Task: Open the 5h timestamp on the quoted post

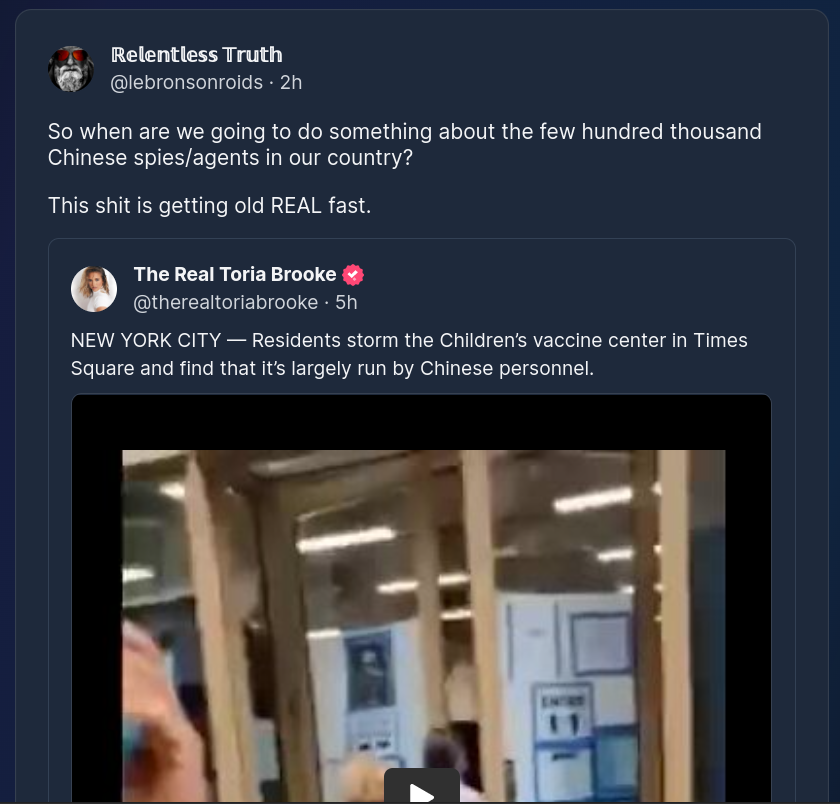Action: (x=346, y=303)
